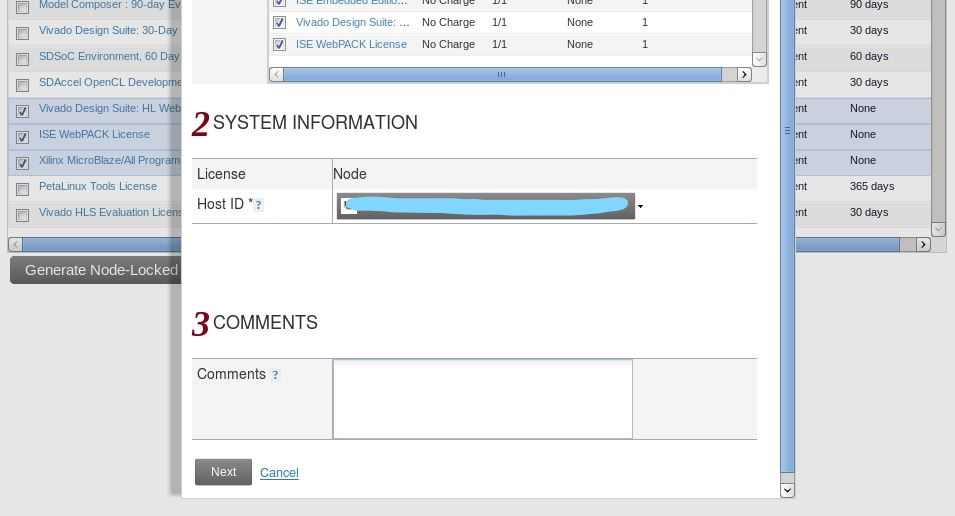Select the '60 days' cell in background table
The image size is (955, 516).
pos(869,56)
